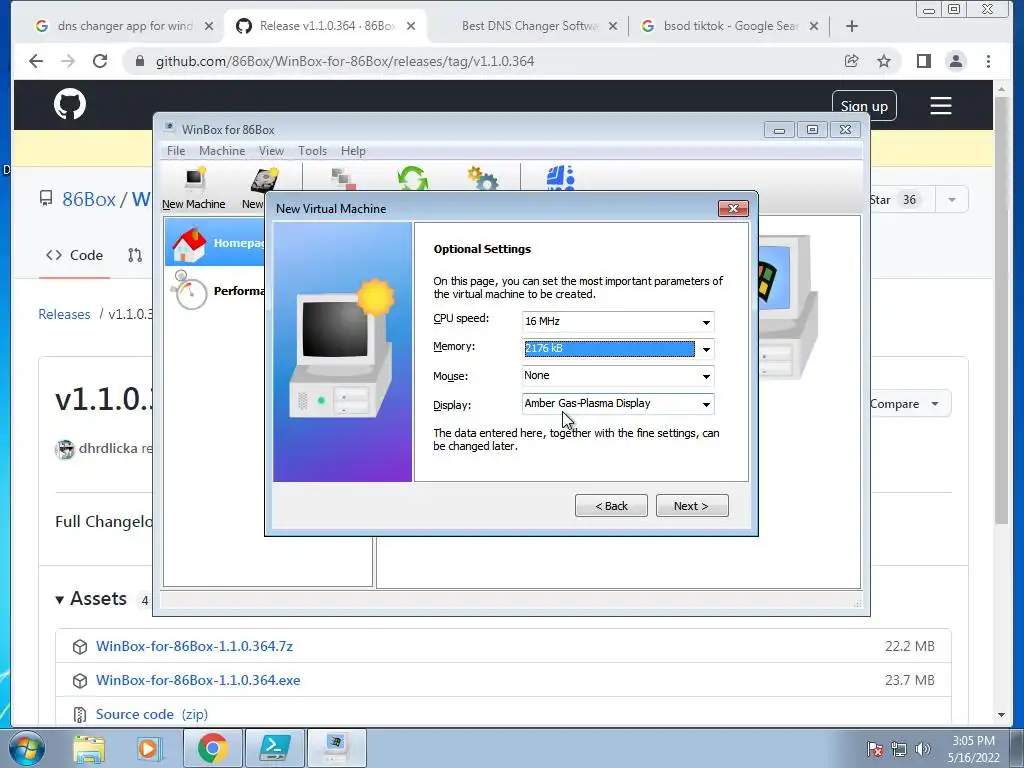Image resolution: width=1024 pixels, height=768 pixels.
Task: Close the New Virtual Machine dialog
Action: point(733,208)
